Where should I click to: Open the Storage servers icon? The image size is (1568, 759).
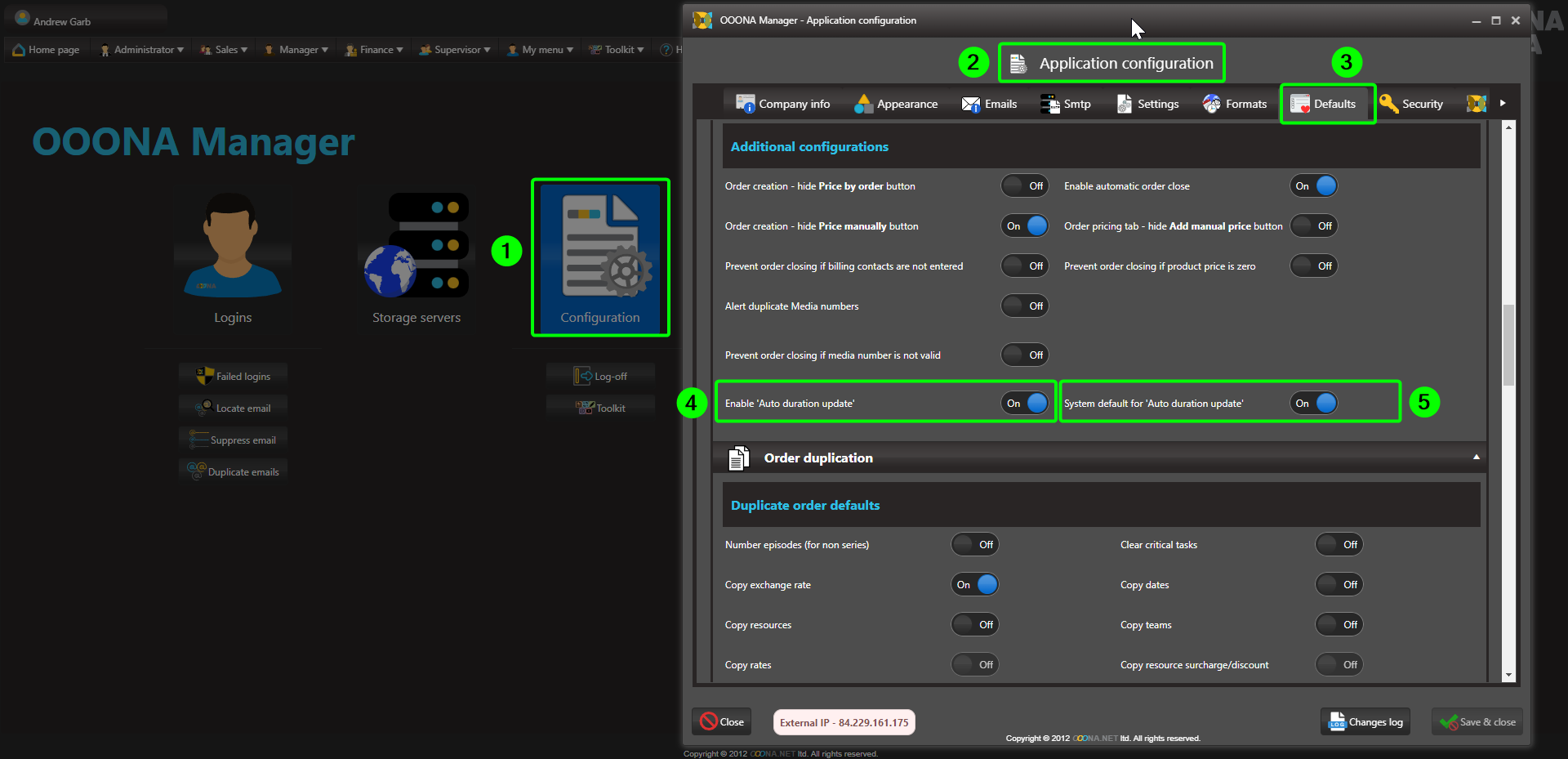416,247
